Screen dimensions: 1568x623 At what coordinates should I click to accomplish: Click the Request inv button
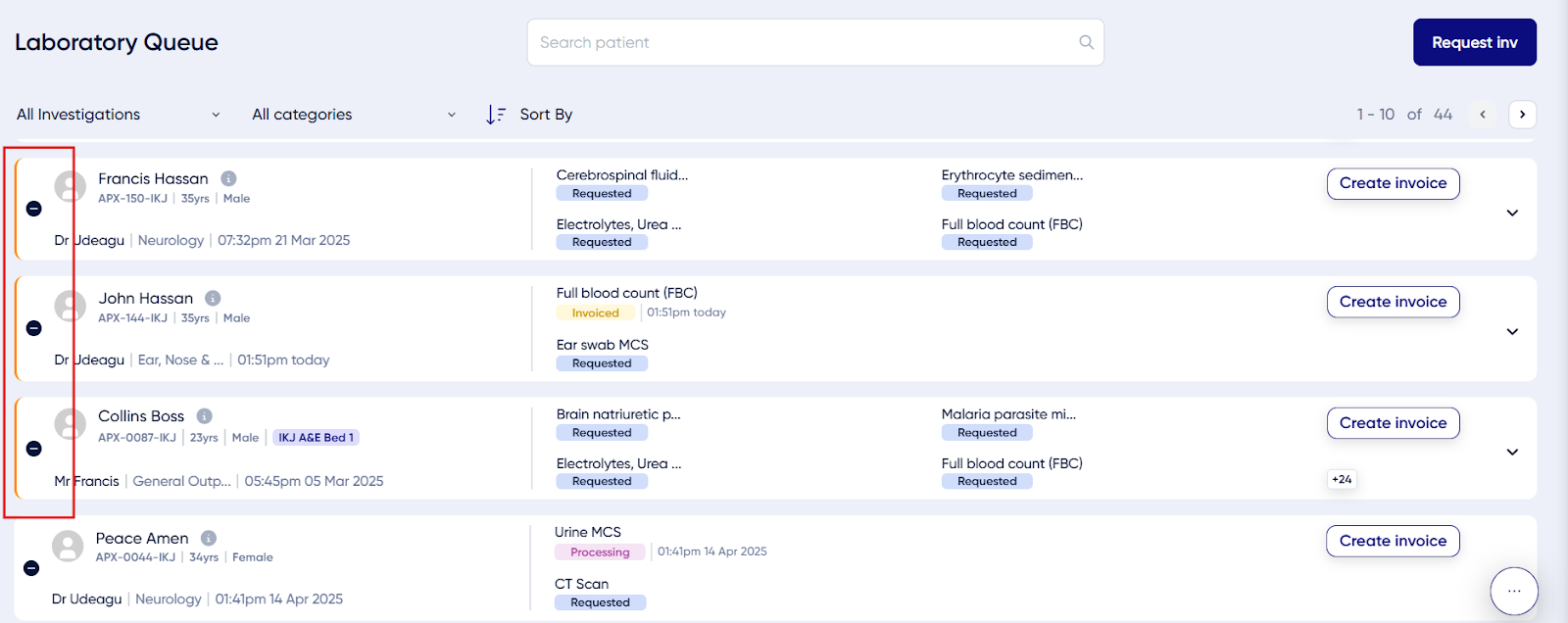(1474, 42)
